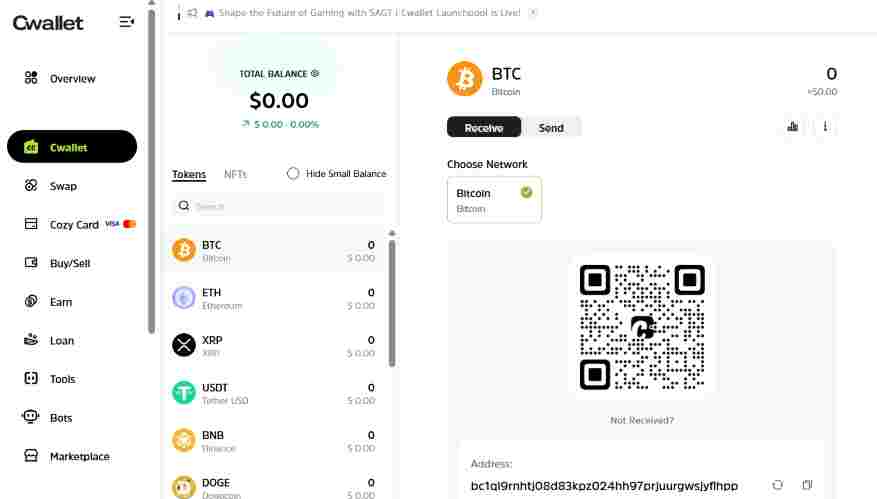
Task: Switch to the Send tab
Action: coord(551,127)
